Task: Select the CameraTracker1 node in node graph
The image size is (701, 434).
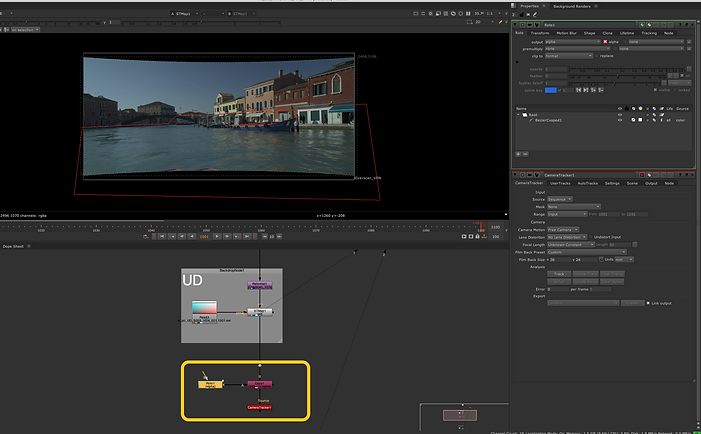Action: point(259,407)
